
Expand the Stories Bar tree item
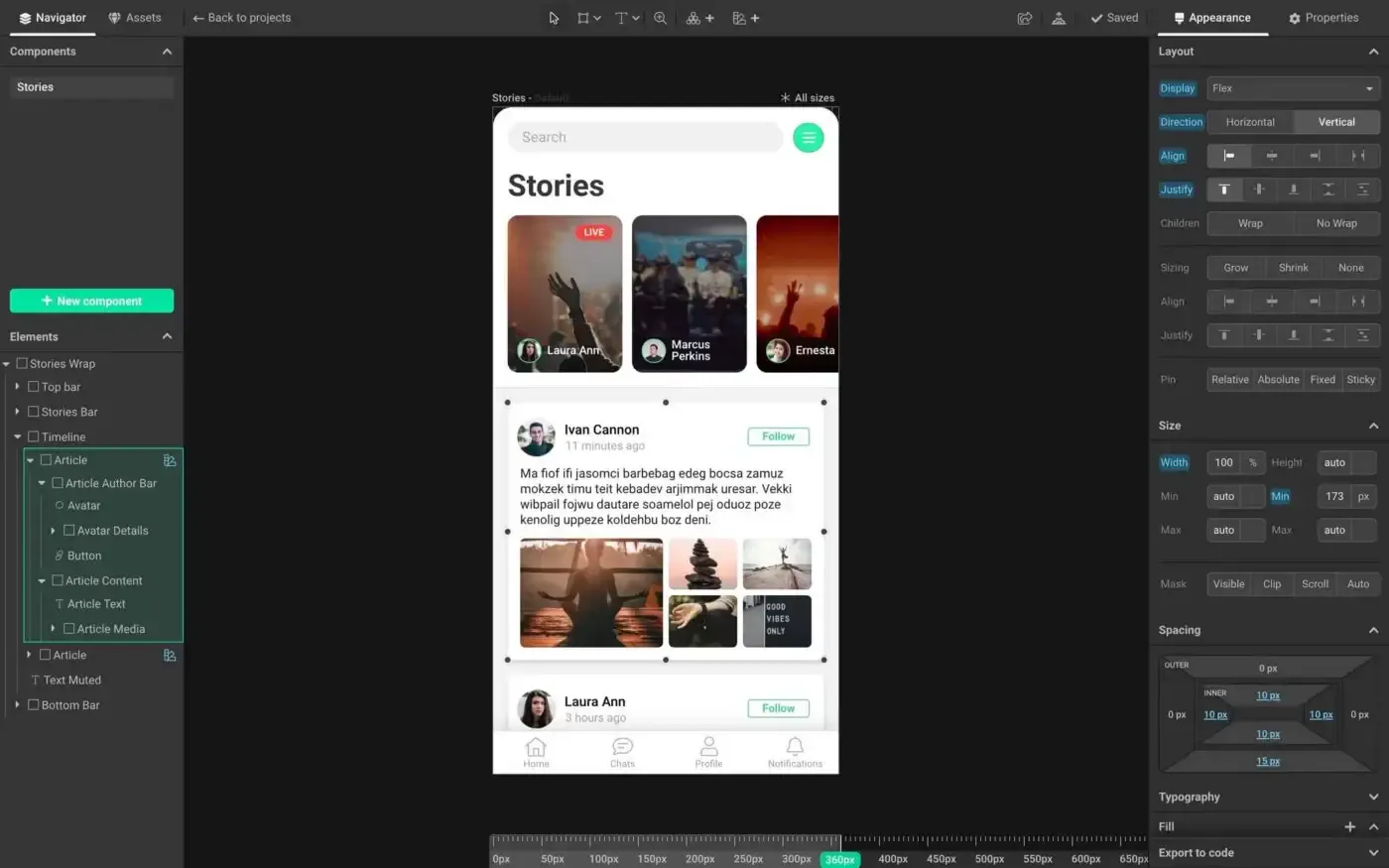click(x=17, y=412)
